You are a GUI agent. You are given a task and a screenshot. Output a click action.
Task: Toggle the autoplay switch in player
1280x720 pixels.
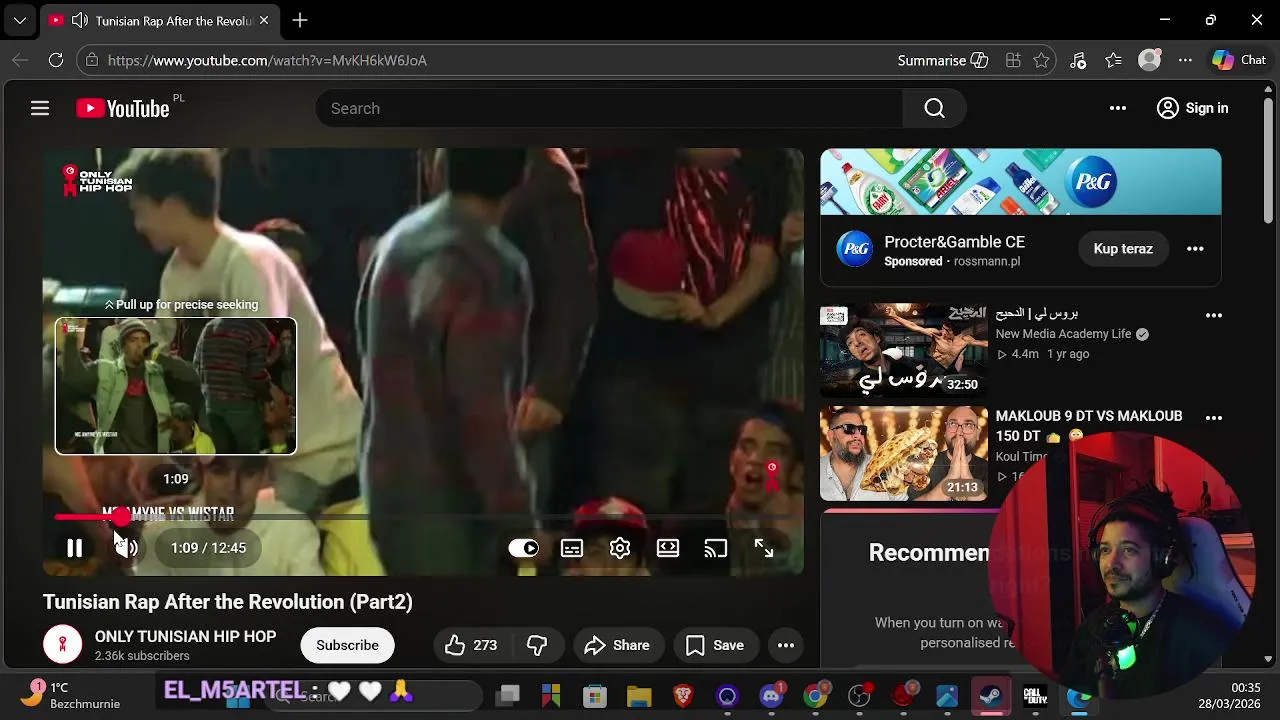(523, 548)
